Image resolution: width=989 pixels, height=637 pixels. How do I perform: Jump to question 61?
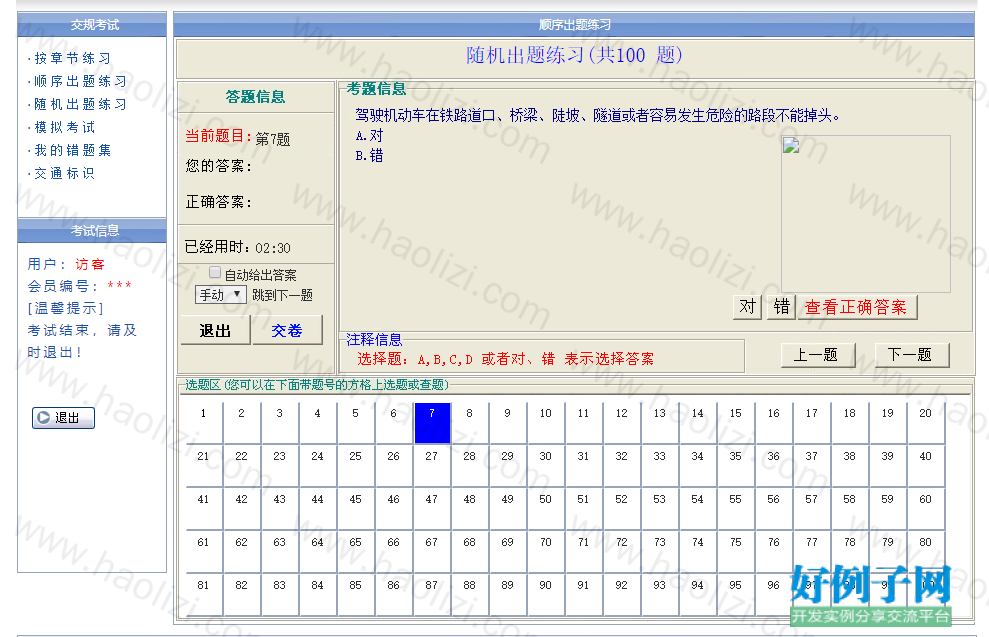point(204,552)
